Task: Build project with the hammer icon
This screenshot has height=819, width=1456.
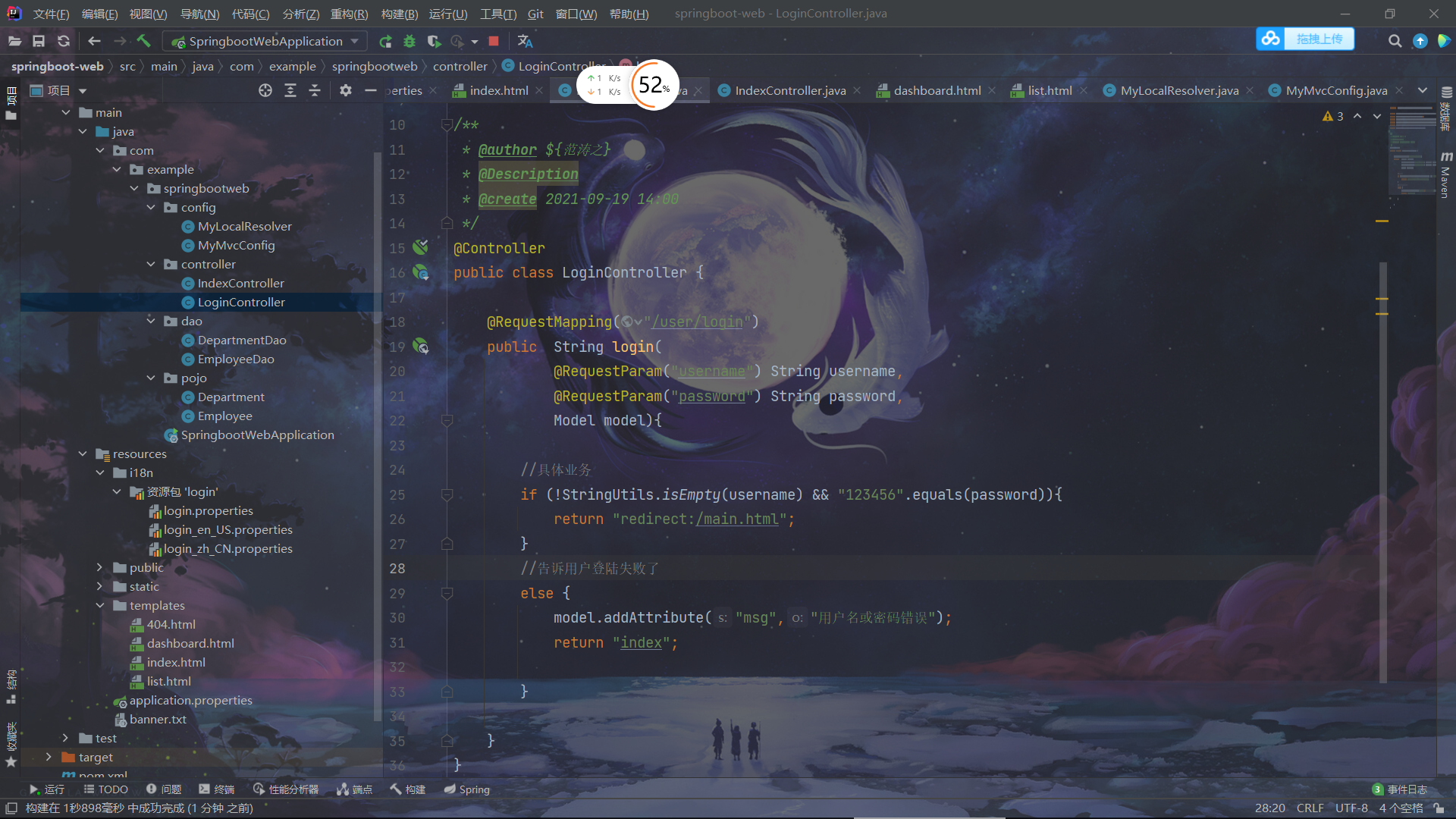Action: (144, 41)
